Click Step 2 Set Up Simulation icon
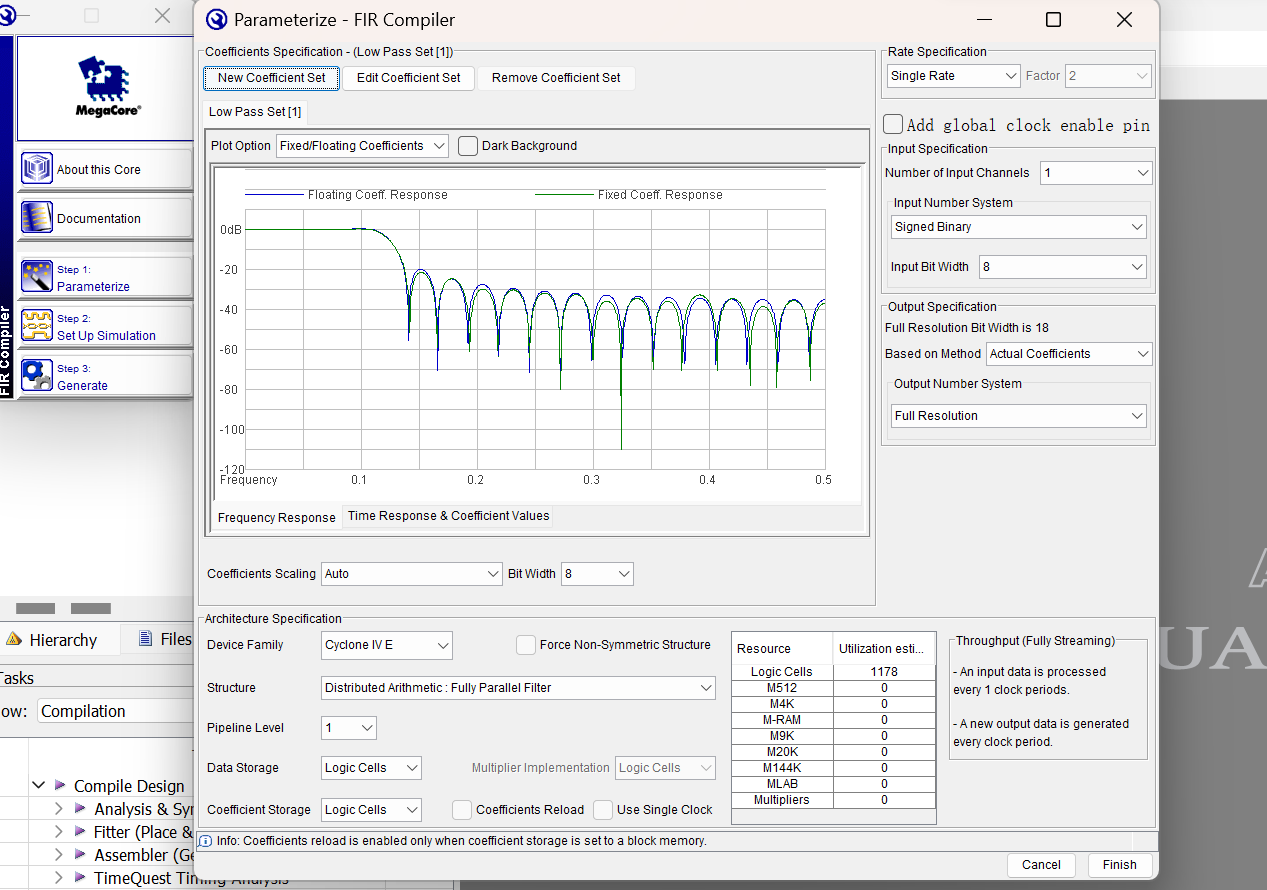The height and width of the screenshot is (890, 1267). [37, 326]
